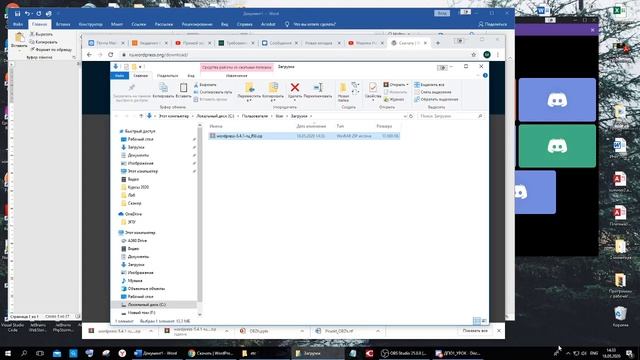Click the Имя (Name) column header

(216, 126)
